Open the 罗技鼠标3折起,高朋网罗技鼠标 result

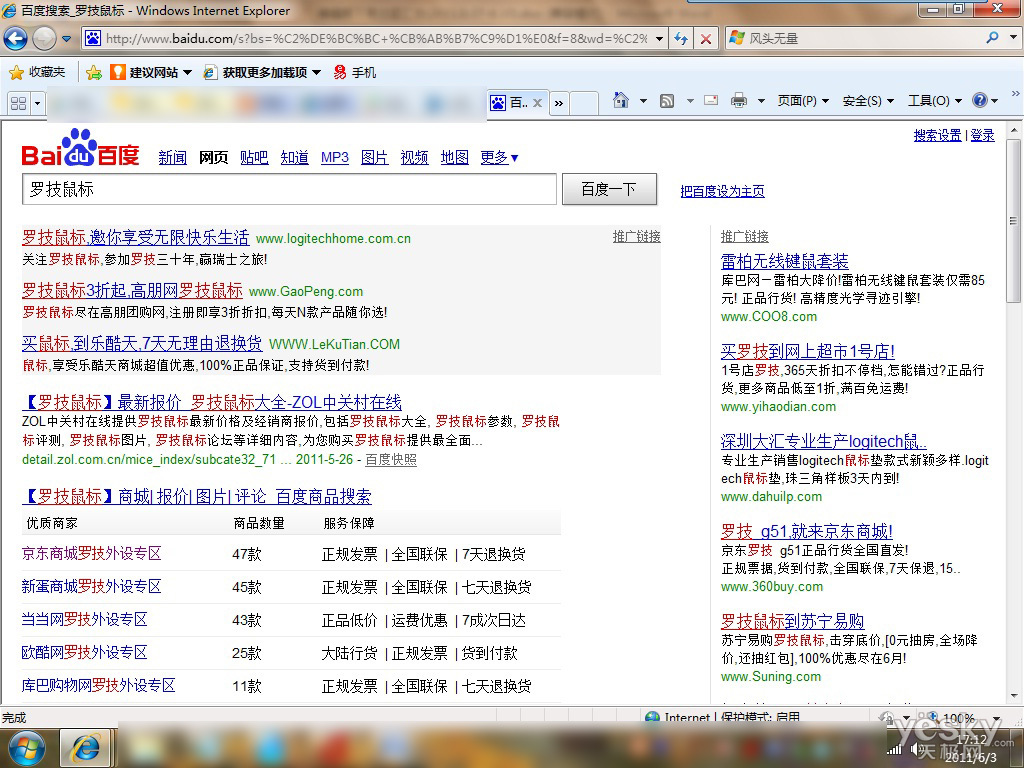pyautogui.click(x=133, y=290)
